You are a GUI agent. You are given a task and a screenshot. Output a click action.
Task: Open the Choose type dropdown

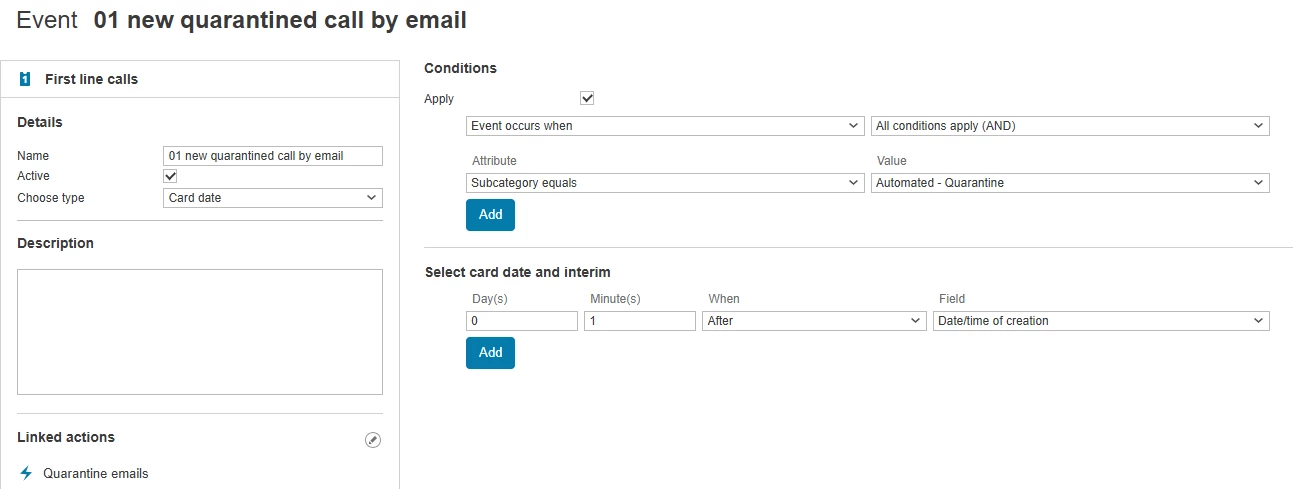273,198
